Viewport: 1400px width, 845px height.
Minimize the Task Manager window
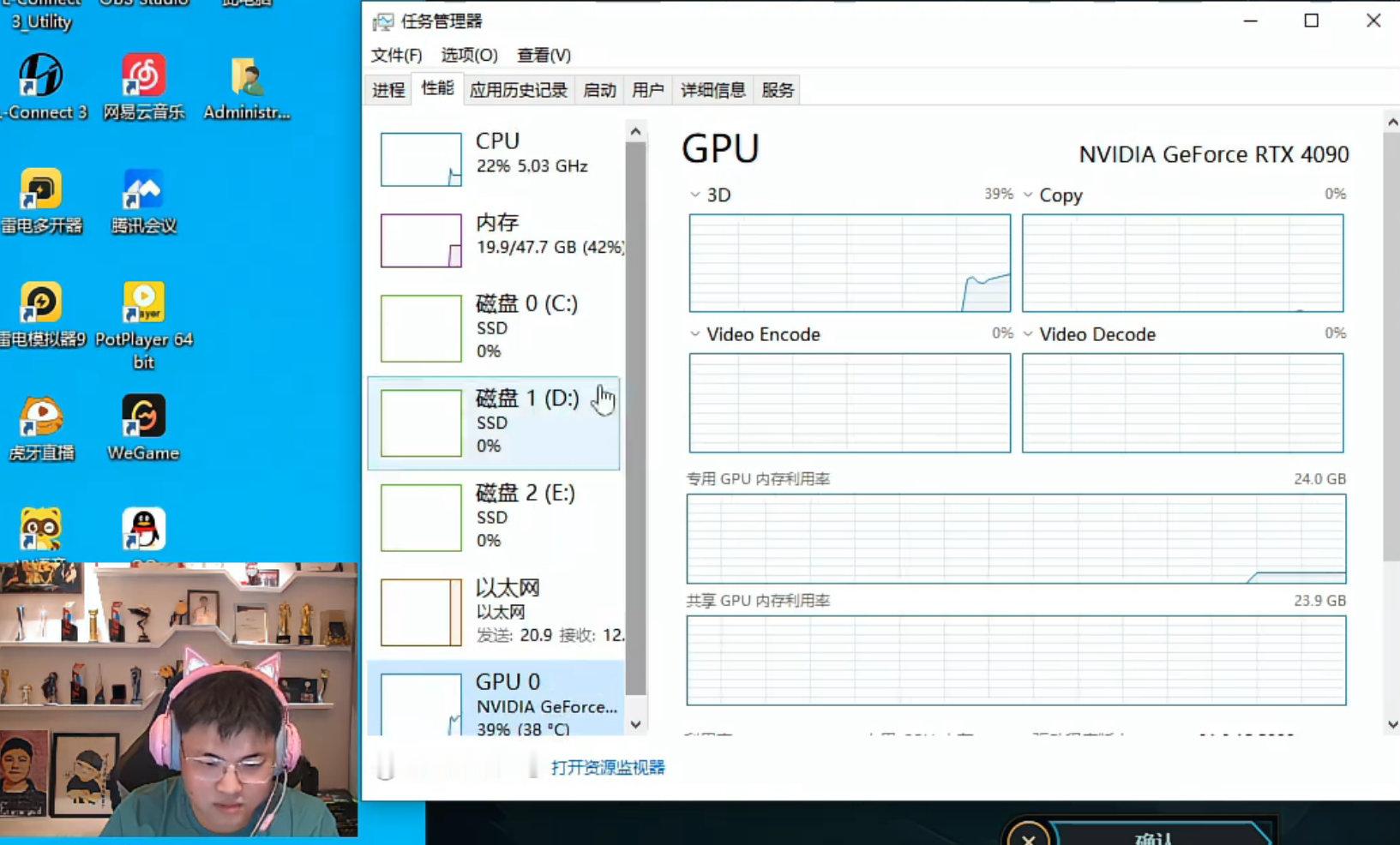(x=1251, y=21)
